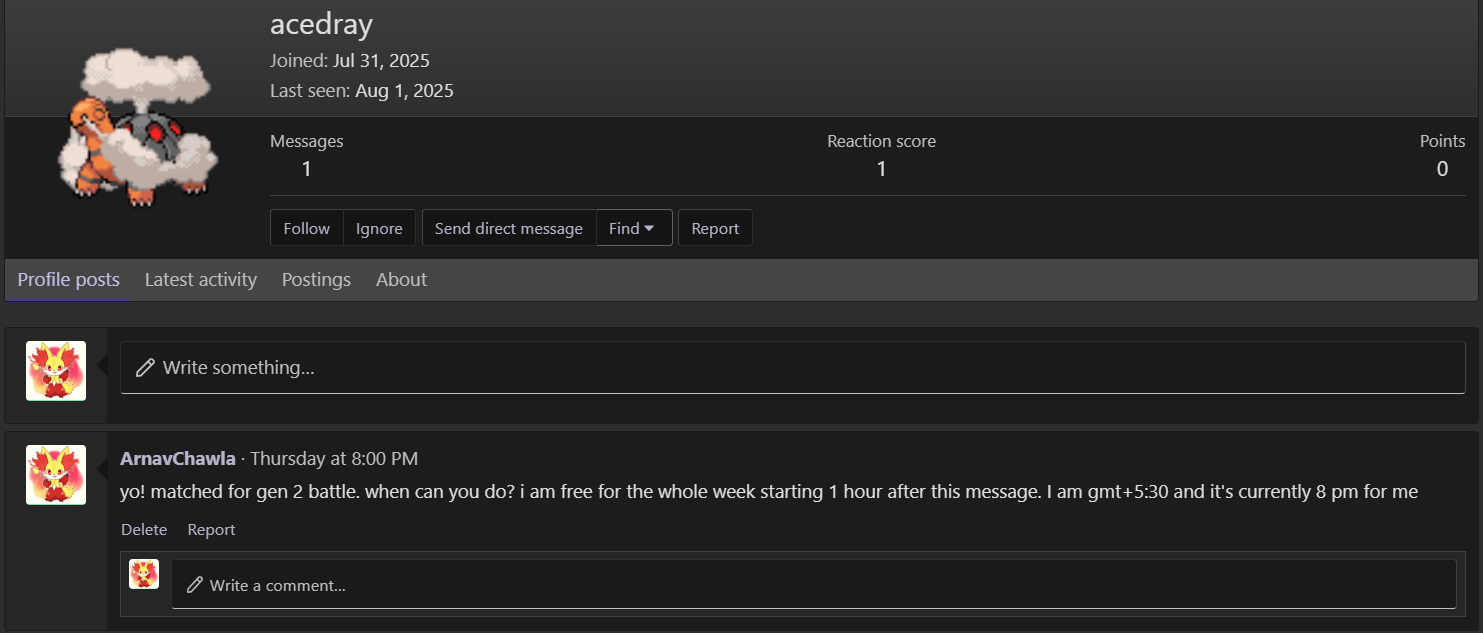Click the Joined date Jul 31, 2025

[381, 61]
